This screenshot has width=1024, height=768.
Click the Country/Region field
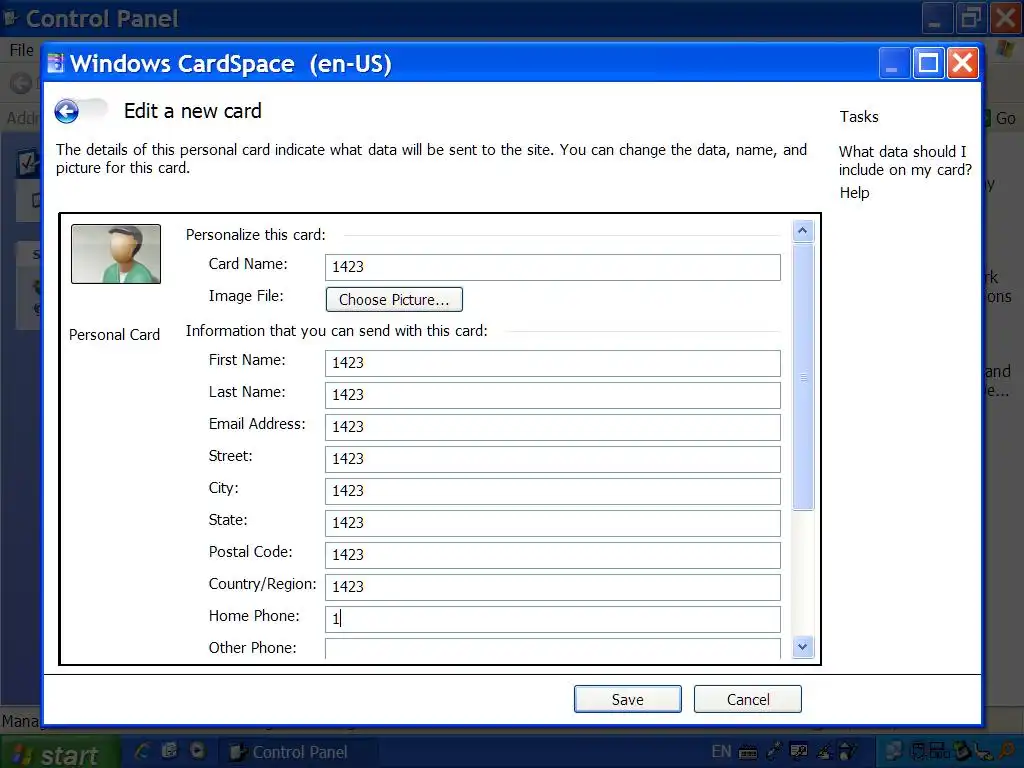[552, 587]
